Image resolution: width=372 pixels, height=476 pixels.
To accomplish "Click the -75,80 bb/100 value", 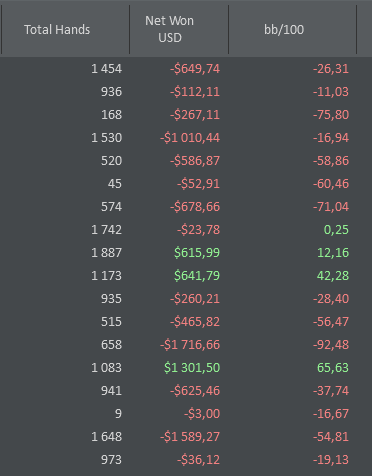I will point(331,115).
